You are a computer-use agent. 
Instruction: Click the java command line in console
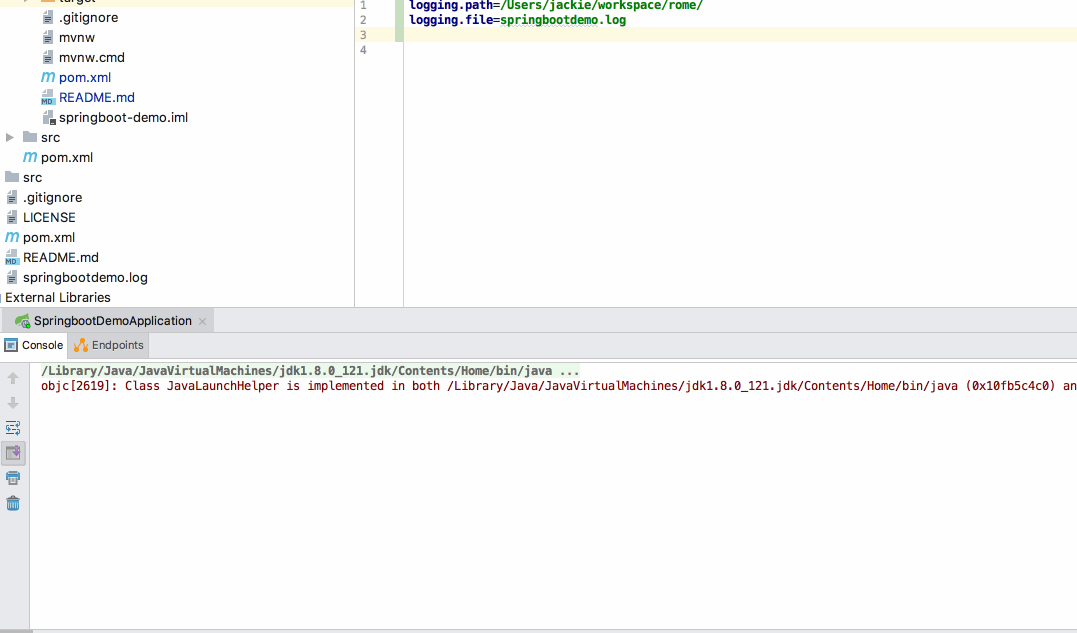point(310,371)
